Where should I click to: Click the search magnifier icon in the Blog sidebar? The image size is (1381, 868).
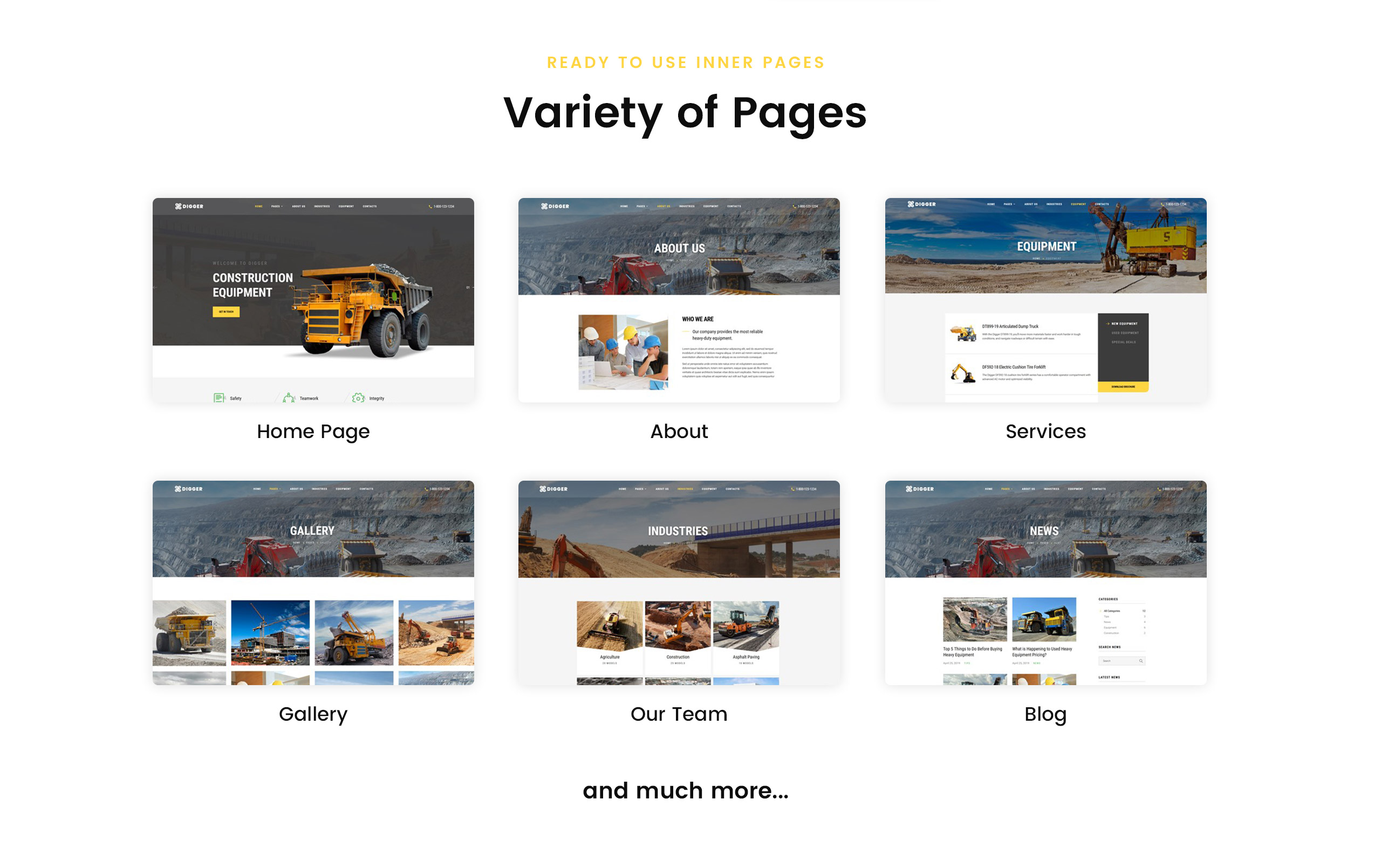point(1141,661)
